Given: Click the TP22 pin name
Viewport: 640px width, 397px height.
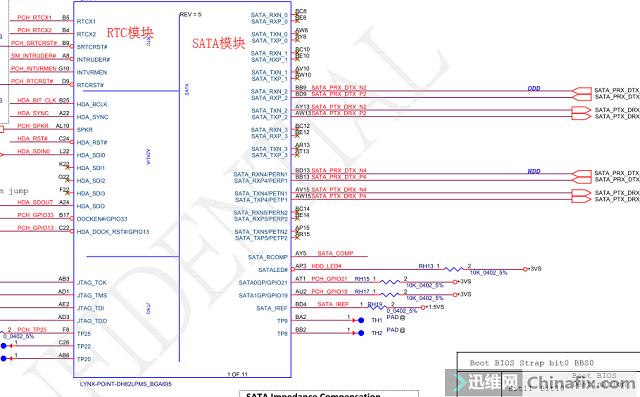Looking at the screenshot, I should point(84,346).
